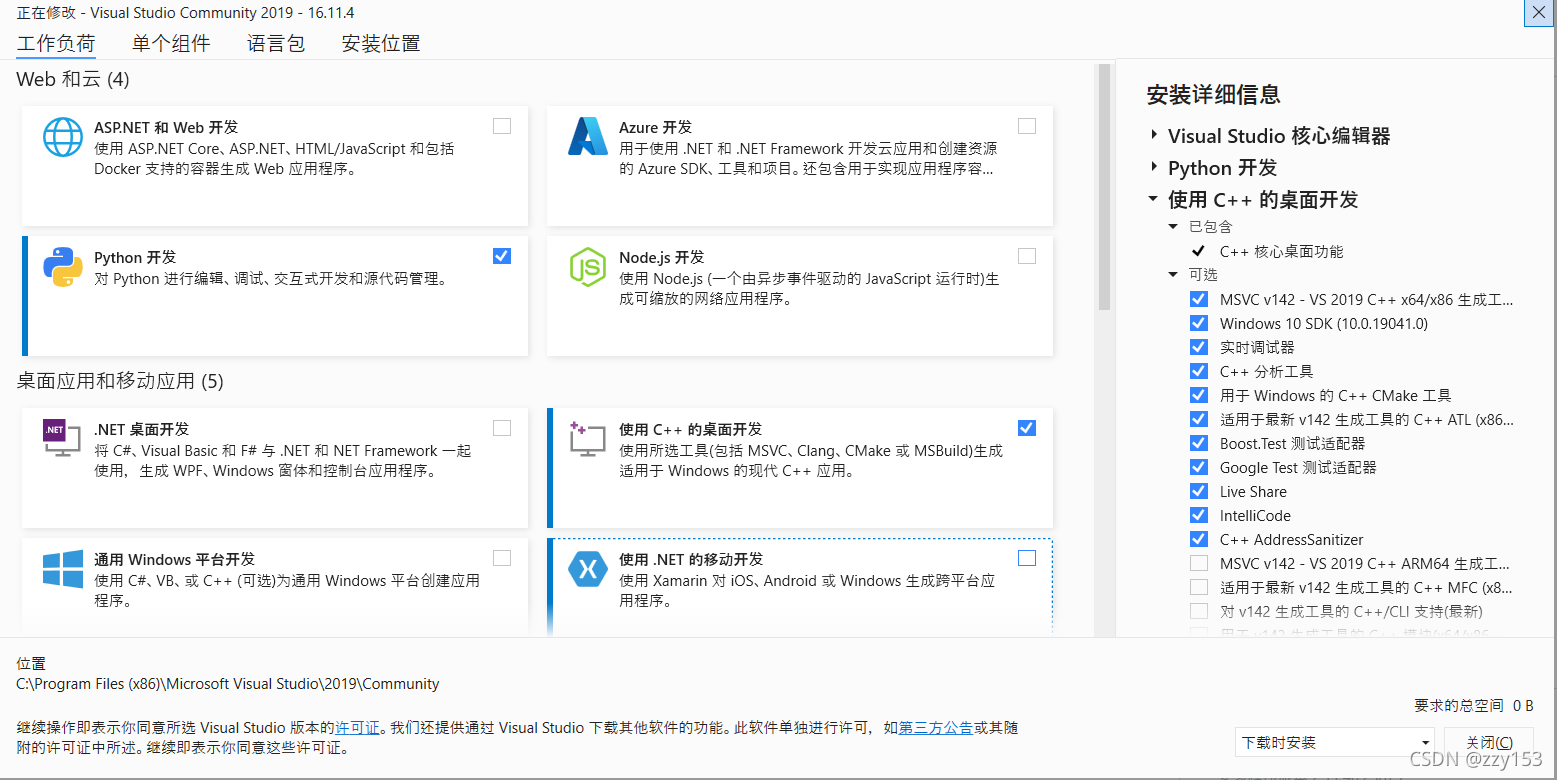The width and height of the screenshot is (1557, 780).
Task: Click the Python development snake icon
Action: 63,267
